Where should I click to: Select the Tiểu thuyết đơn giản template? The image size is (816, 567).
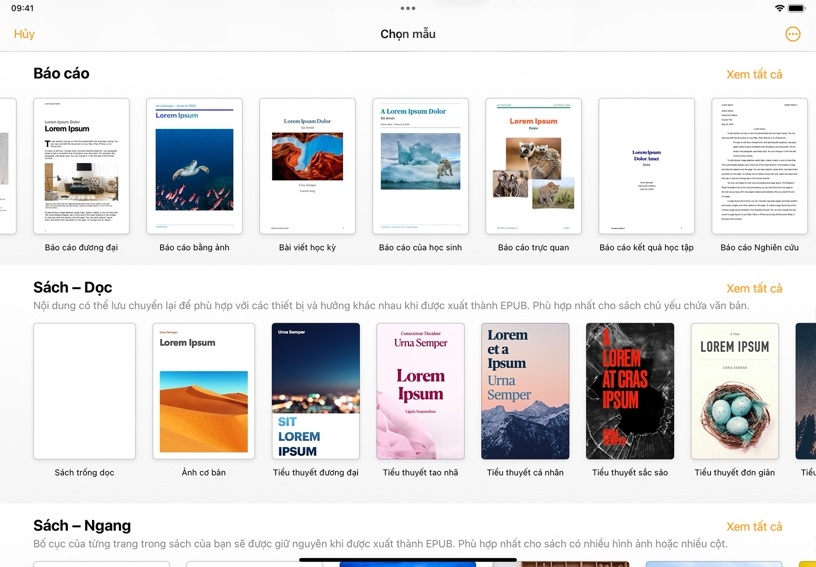(x=735, y=391)
